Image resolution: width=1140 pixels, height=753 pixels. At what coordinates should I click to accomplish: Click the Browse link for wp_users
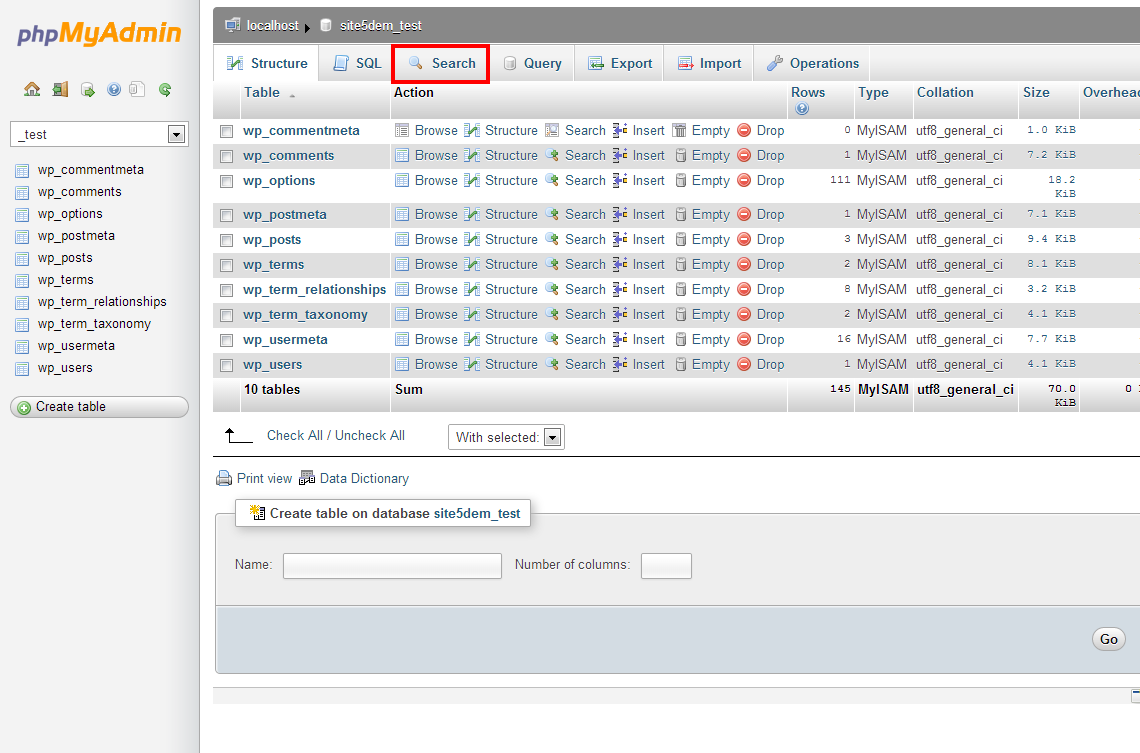(436, 364)
